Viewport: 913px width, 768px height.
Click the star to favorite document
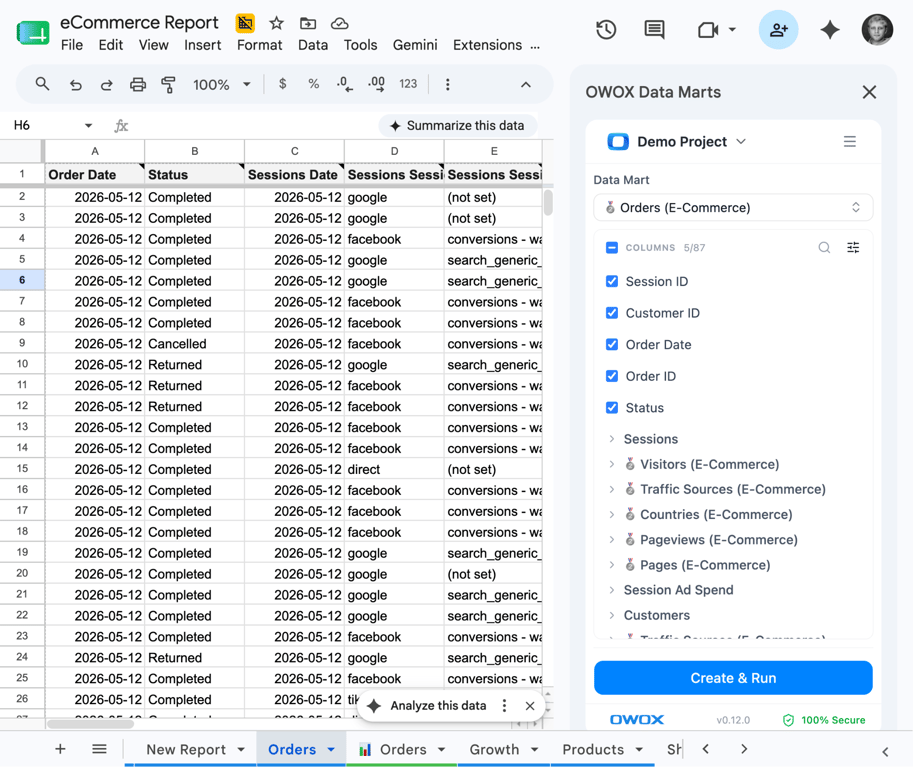[276, 23]
